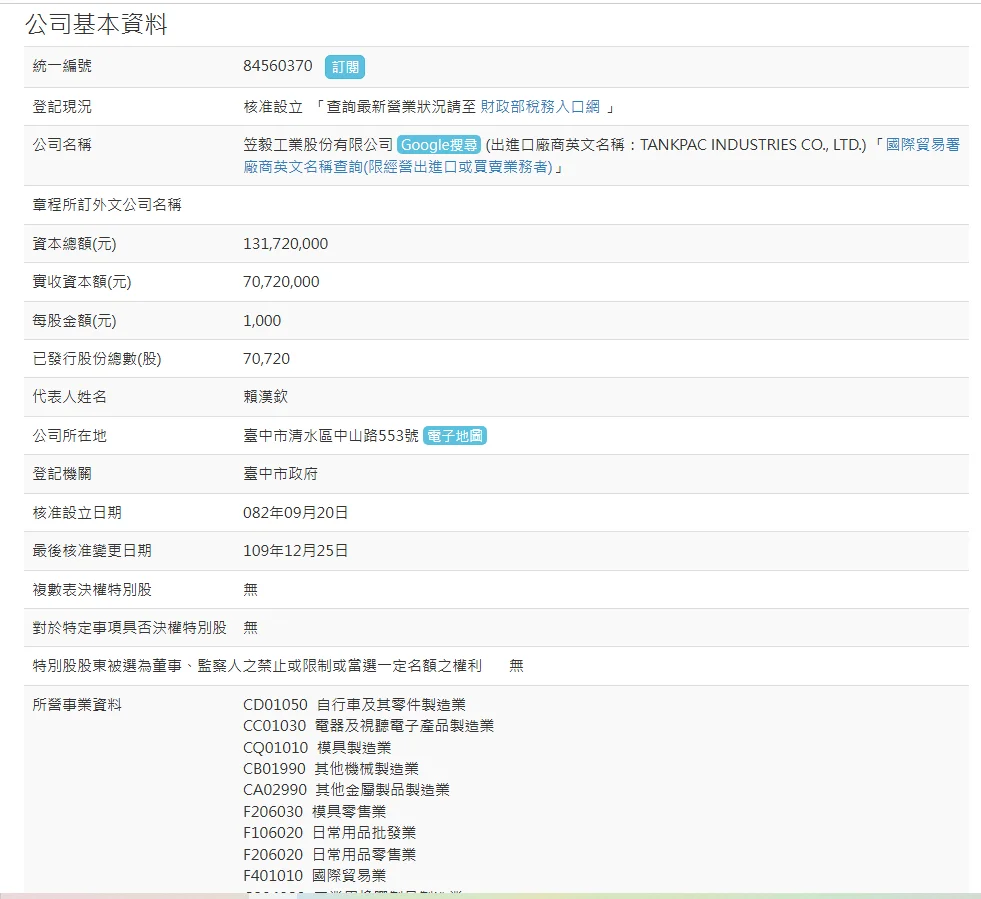Click the unified number 84560370

click(278, 67)
